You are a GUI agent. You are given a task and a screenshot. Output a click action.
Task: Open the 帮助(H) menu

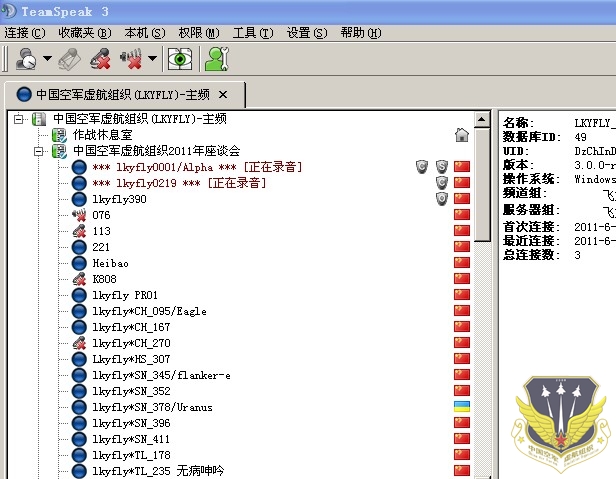pos(361,33)
